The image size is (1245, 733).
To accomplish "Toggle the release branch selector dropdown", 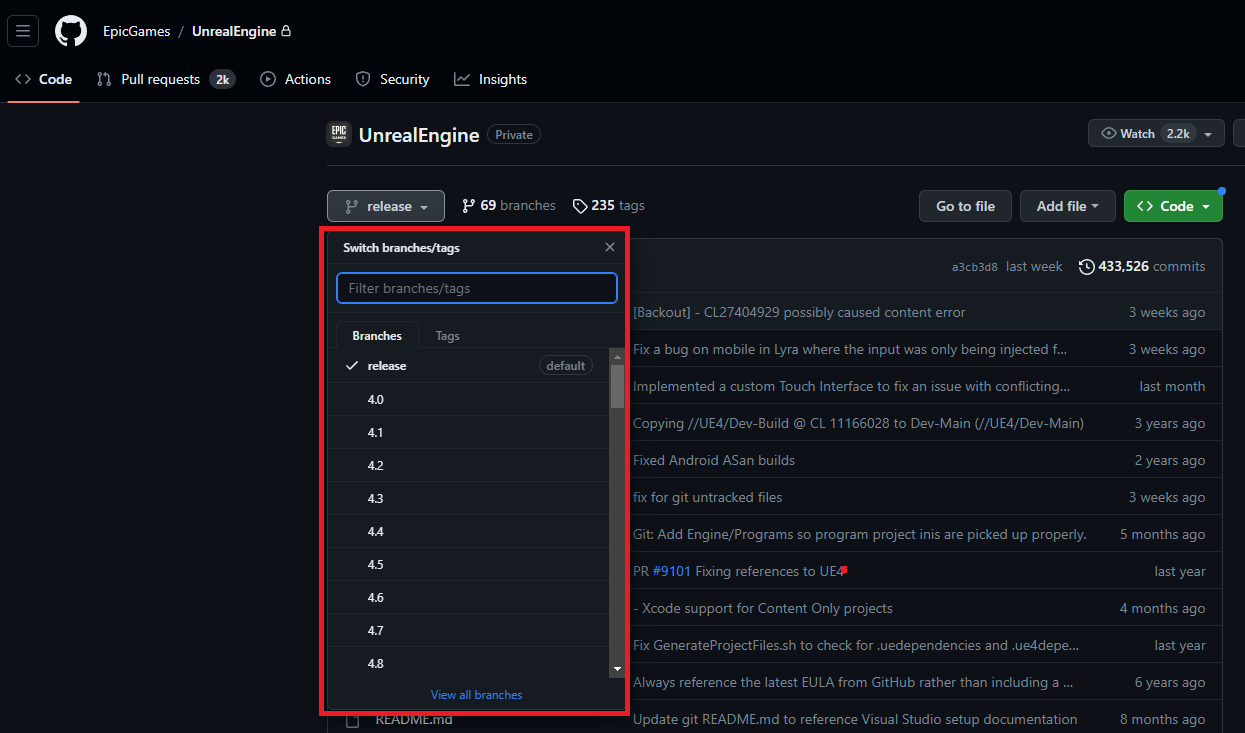I will point(386,206).
